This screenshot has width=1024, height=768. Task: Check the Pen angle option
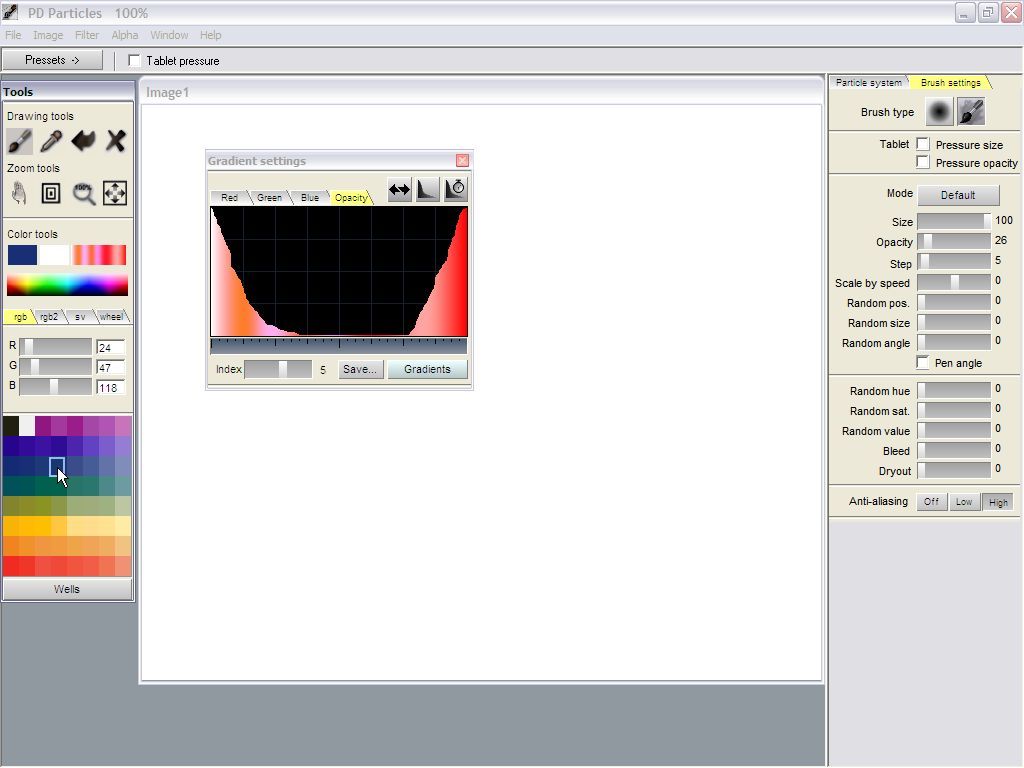(923, 363)
